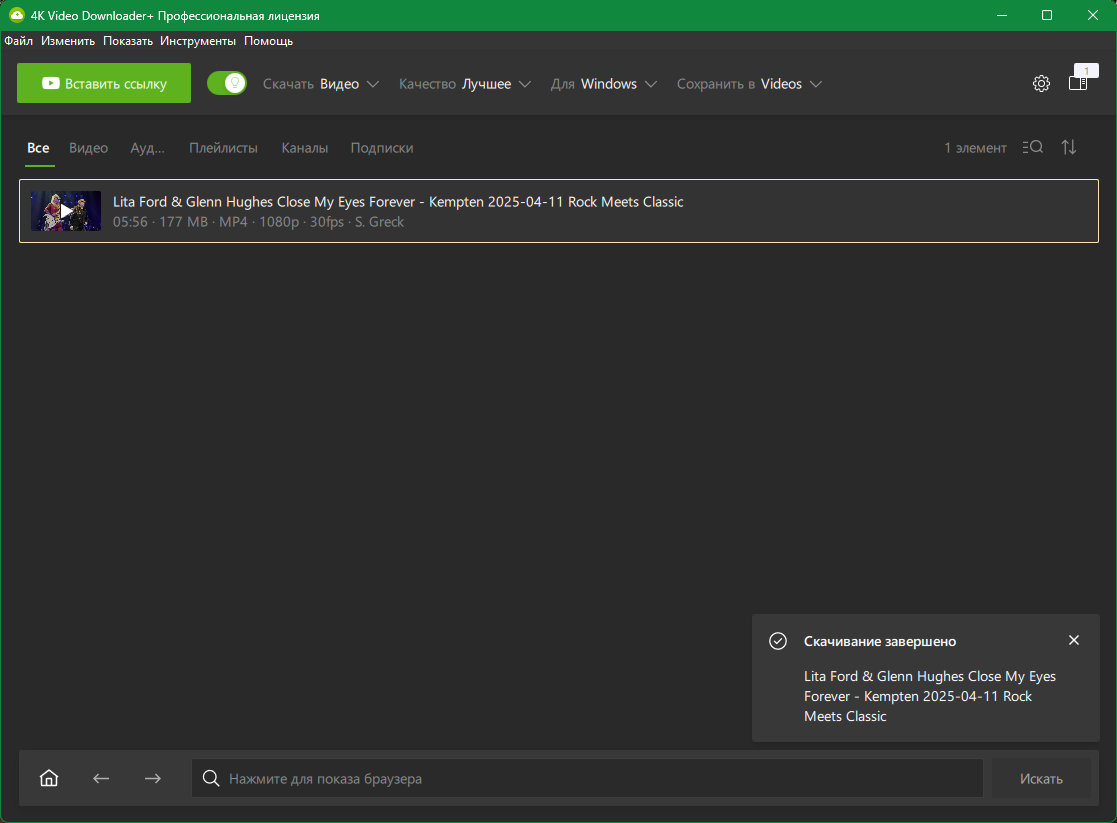Switch to the Подписки tab
The image size is (1117, 823).
(x=382, y=147)
